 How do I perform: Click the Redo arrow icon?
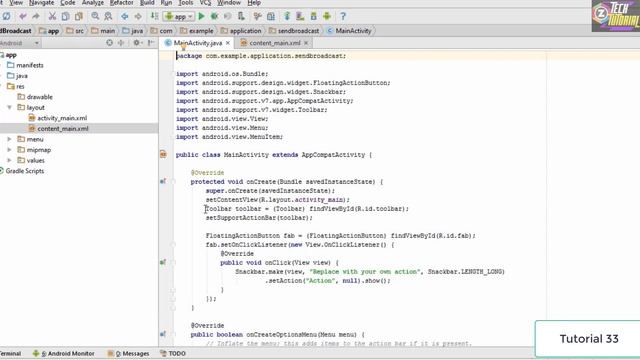36,16
